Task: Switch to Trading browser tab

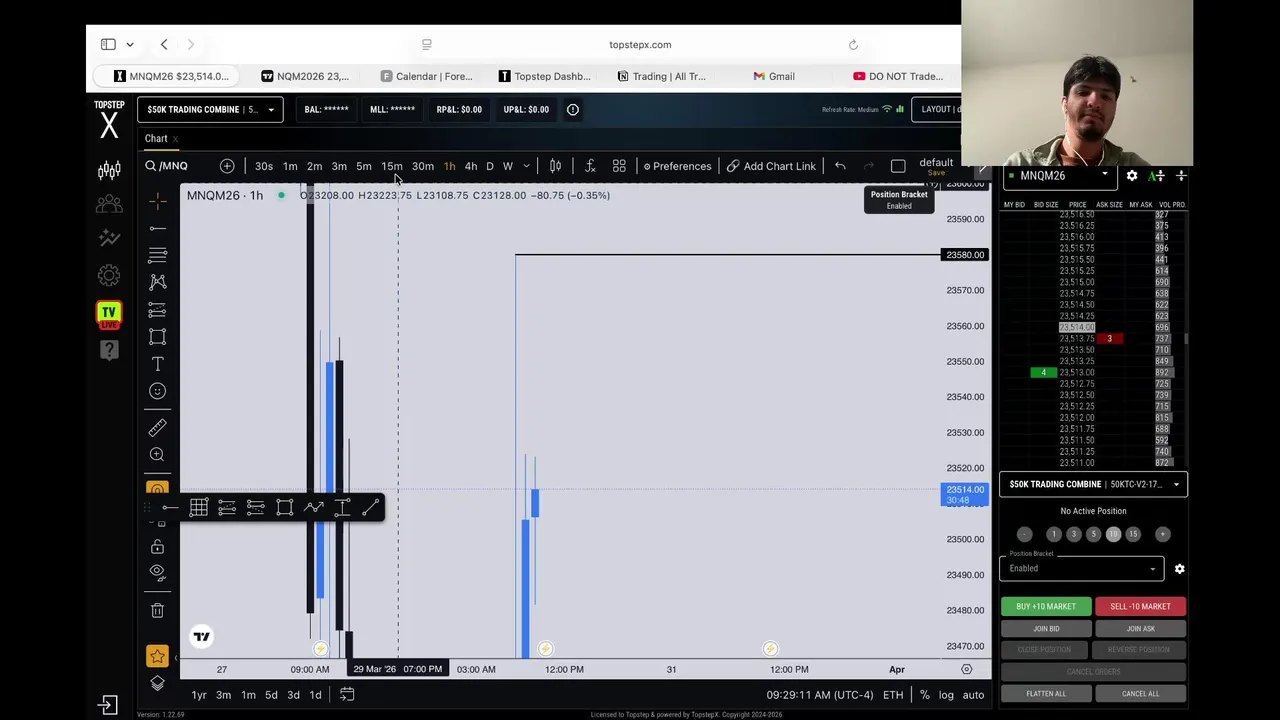Action: pyautogui.click(x=662, y=76)
